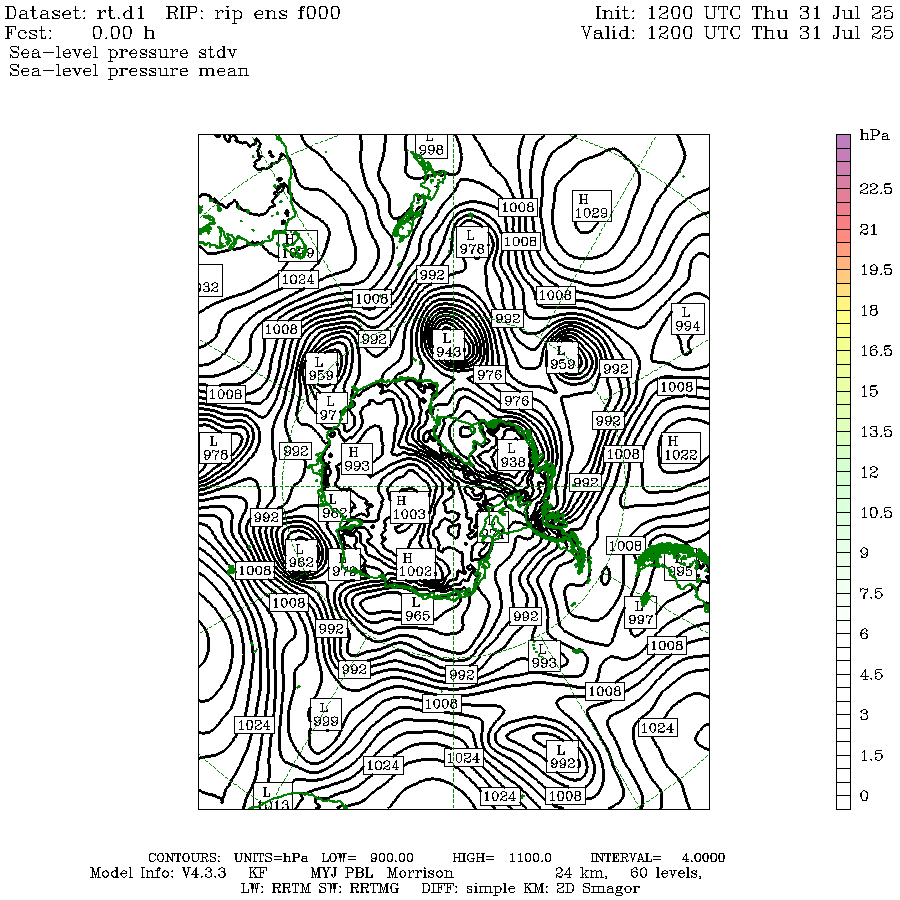Click the 'L 938' low pressure marker
The height and width of the screenshot is (900, 900).
pos(512,455)
